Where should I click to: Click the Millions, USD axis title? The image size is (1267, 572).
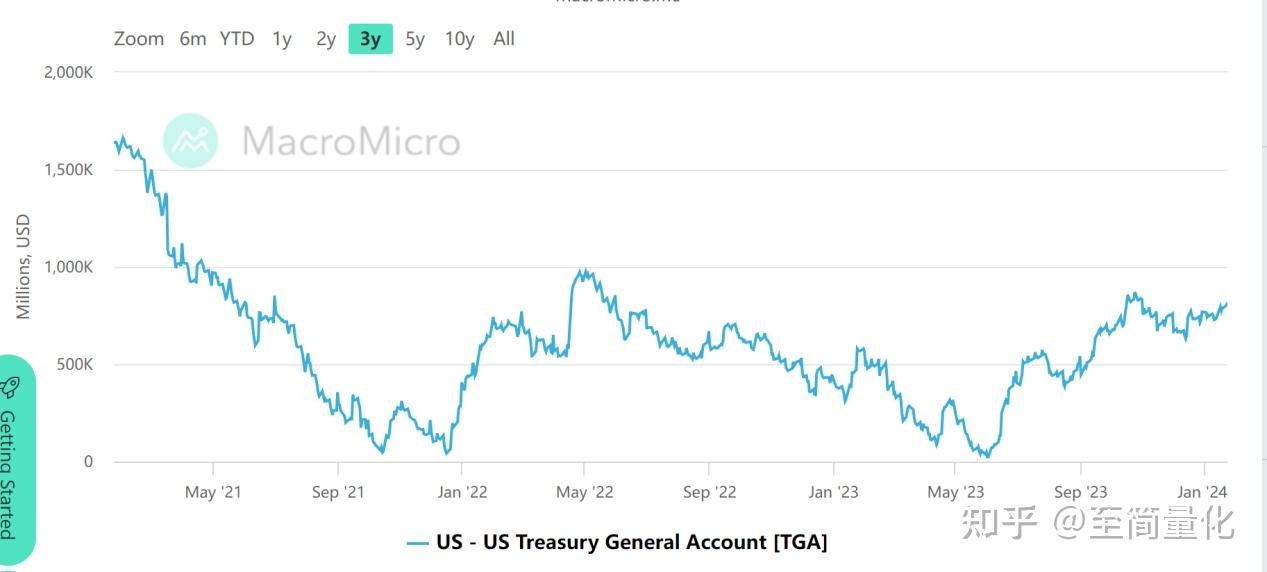(x=23, y=267)
